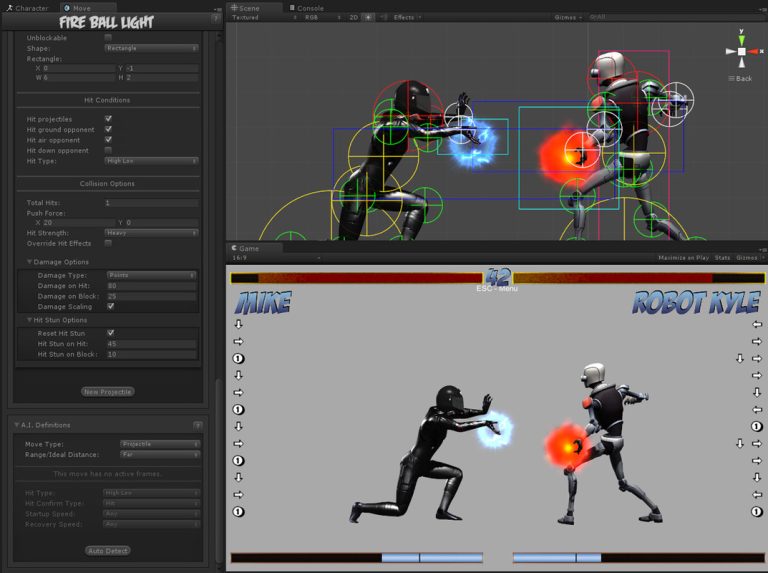Open the Hit Strength dropdown
The height and width of the screenshot is (573, 768).
click(x=151, y=232)
